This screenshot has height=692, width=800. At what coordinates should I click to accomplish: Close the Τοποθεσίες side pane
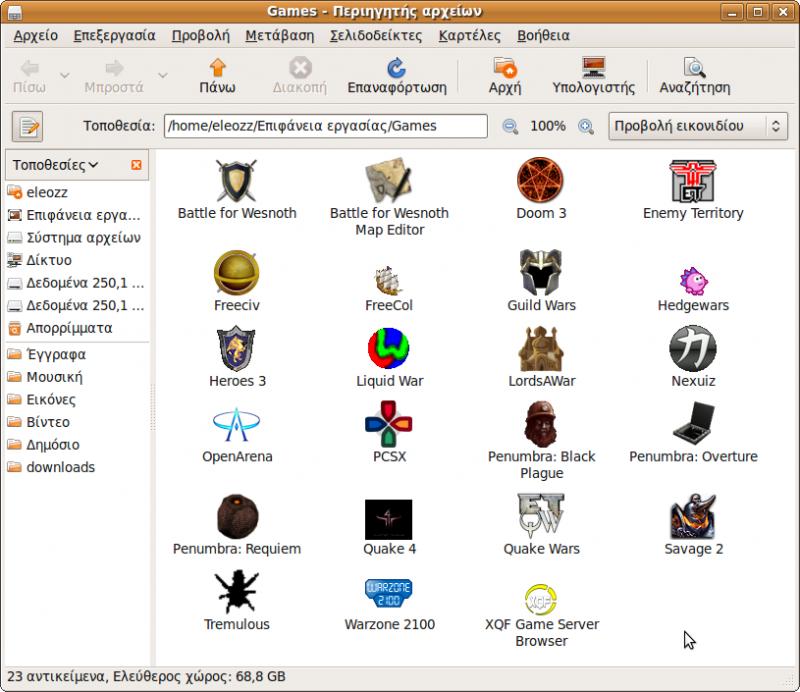136,165
